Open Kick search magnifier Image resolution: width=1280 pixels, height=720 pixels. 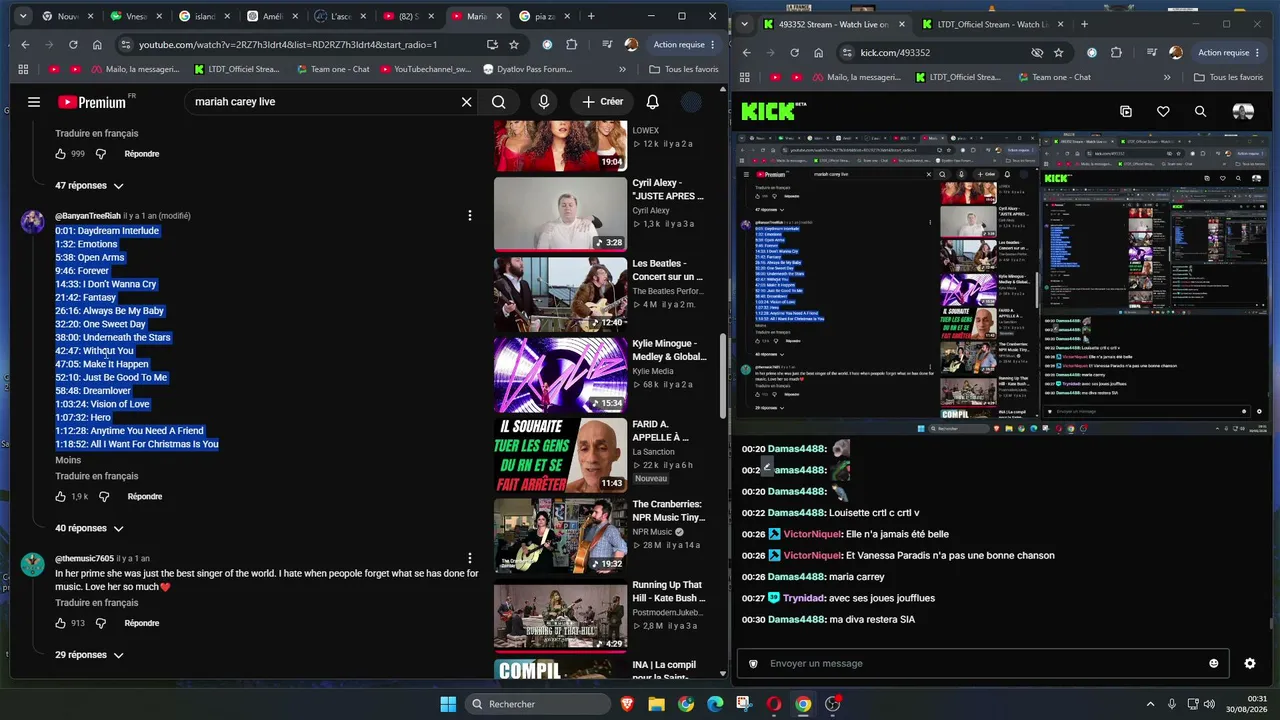tap(1200, 112)
